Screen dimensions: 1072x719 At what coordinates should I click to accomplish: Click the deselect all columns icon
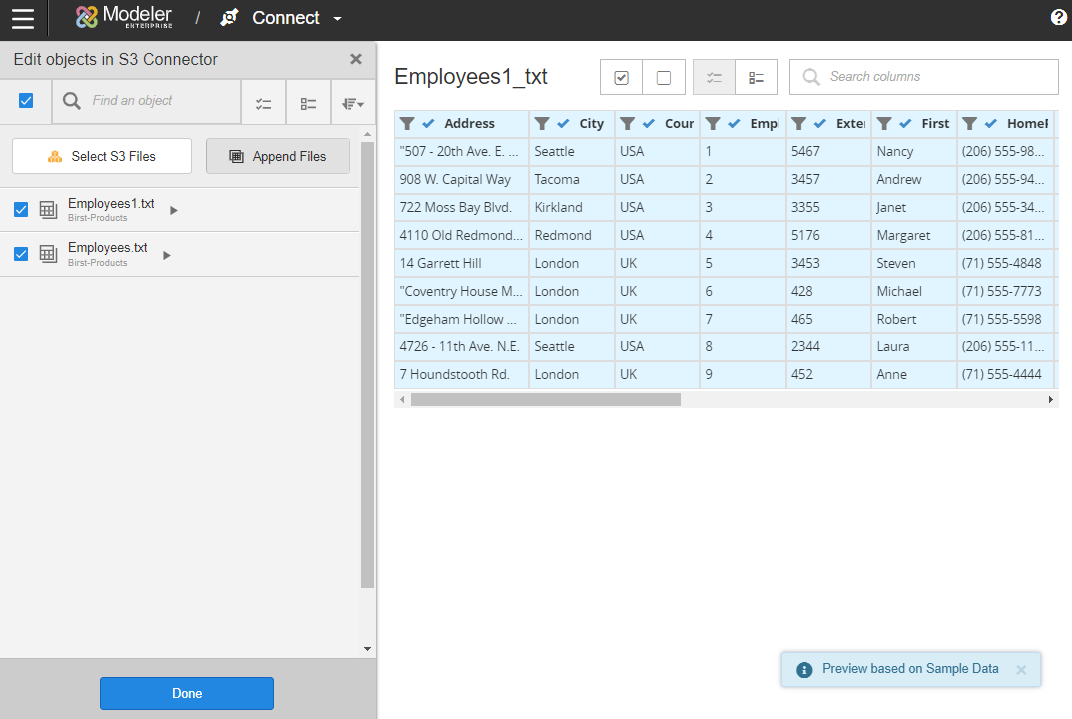(x=664, y=77)
